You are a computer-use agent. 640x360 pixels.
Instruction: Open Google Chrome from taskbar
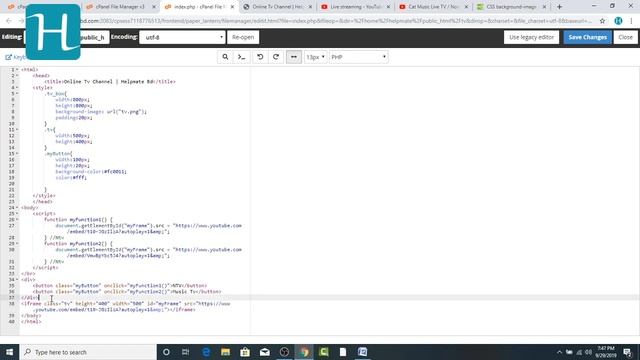pyautogui.click(x=304, y=352)
